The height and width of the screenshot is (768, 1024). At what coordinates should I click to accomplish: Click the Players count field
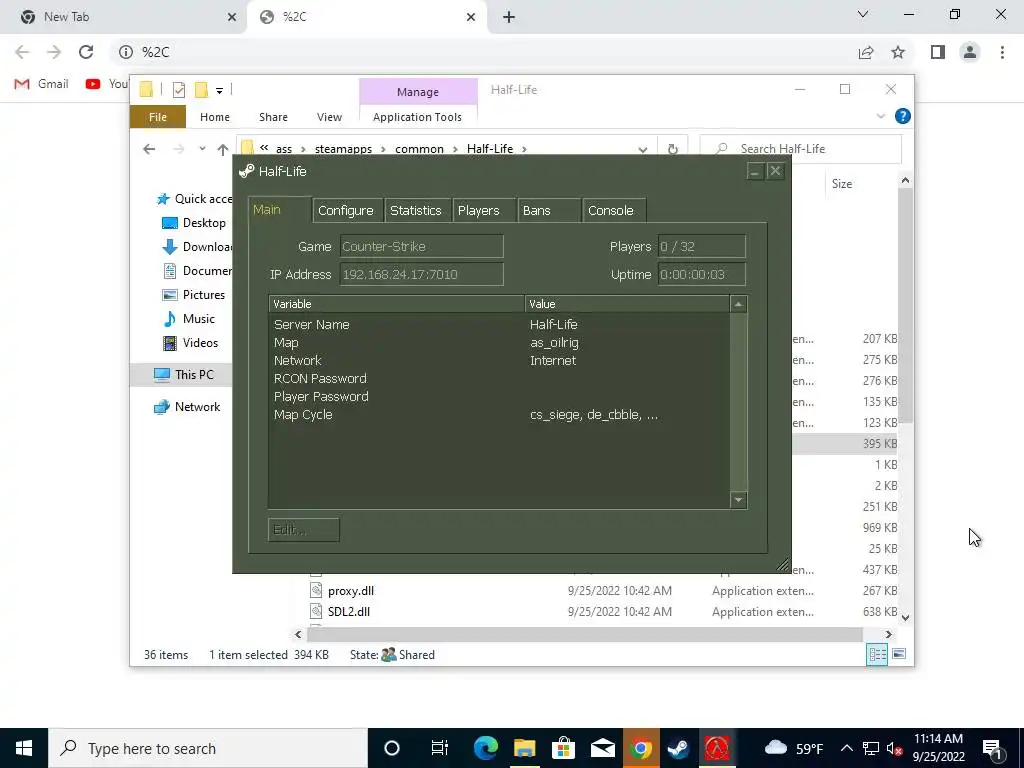701,247
